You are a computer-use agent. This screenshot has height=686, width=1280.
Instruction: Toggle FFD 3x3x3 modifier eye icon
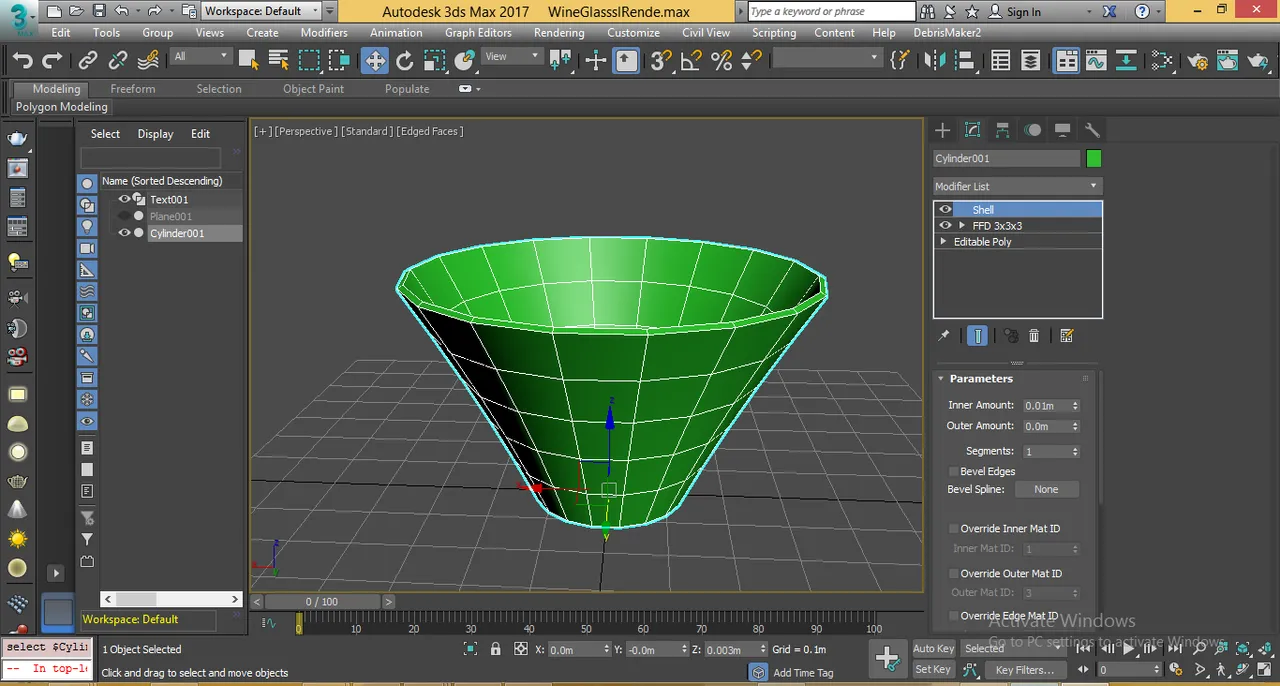945,226
